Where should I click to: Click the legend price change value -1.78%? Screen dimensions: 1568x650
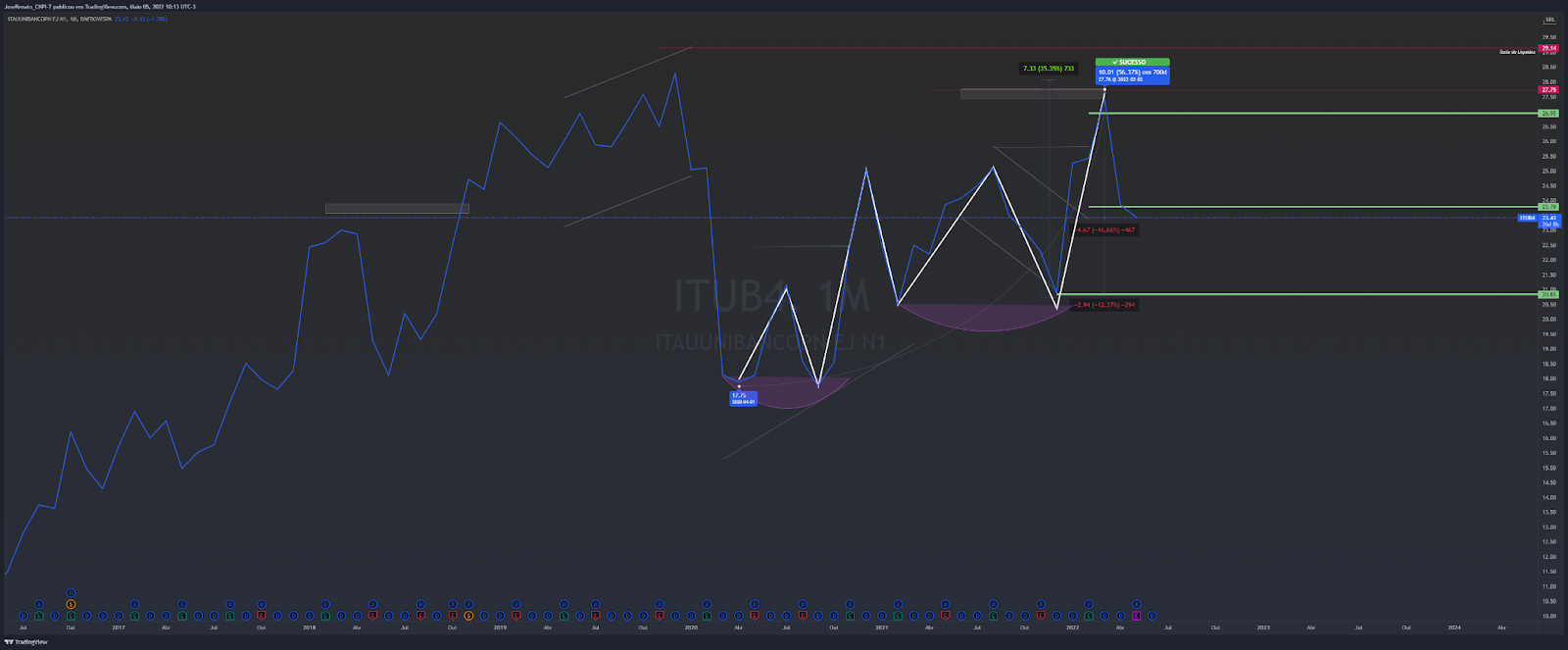(157, 19)
